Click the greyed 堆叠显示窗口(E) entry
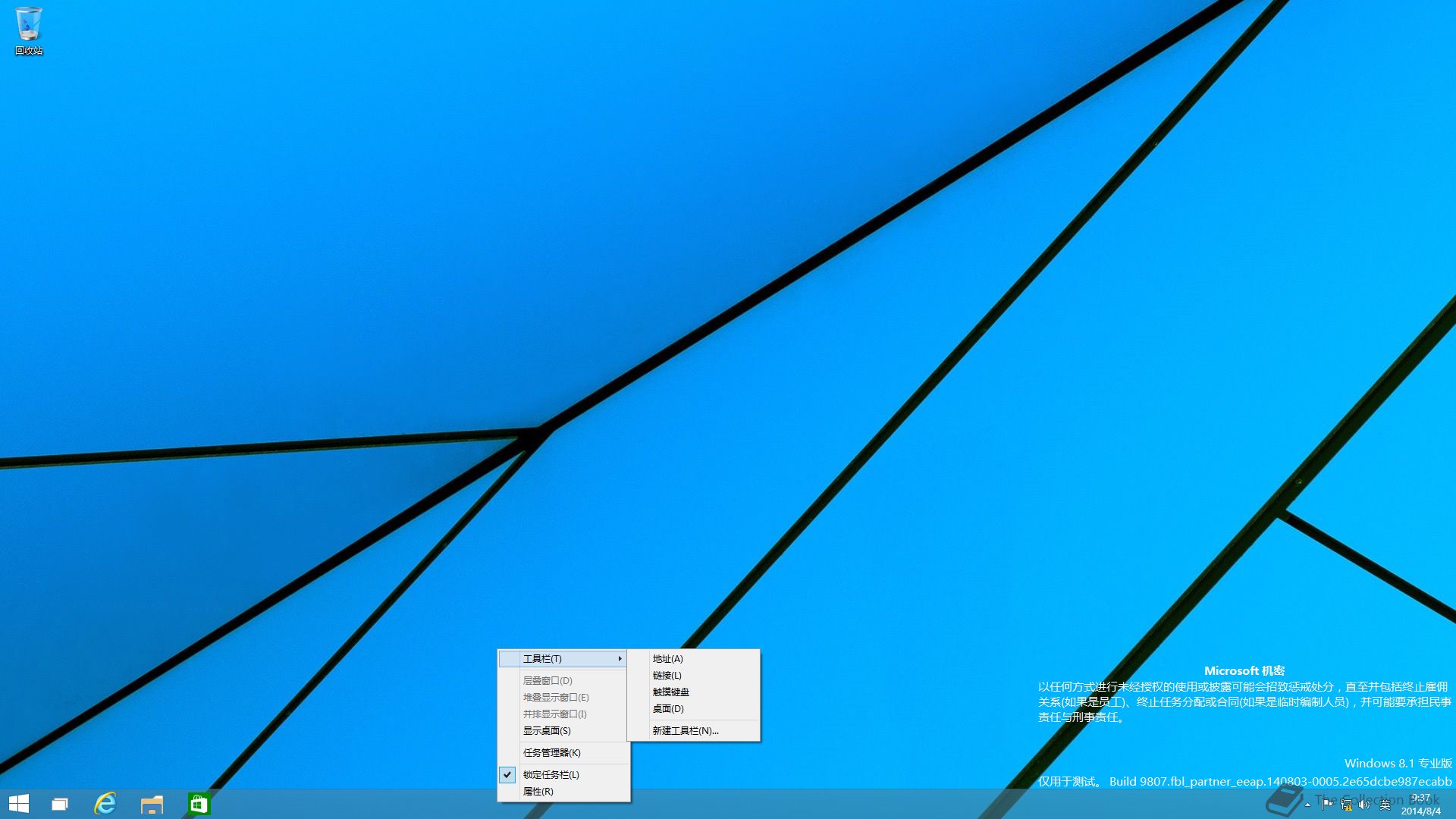This screenshot has width=1456, height=819. (x=563, y=698)
